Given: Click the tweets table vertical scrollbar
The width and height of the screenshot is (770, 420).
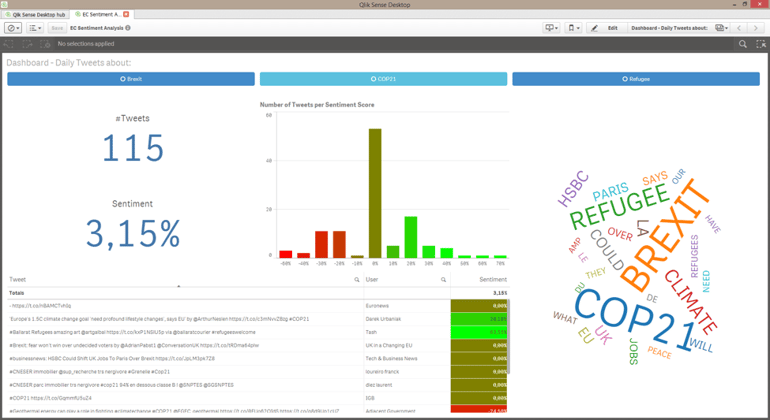Looking at the screenshot, I should (x=509, y=336).
